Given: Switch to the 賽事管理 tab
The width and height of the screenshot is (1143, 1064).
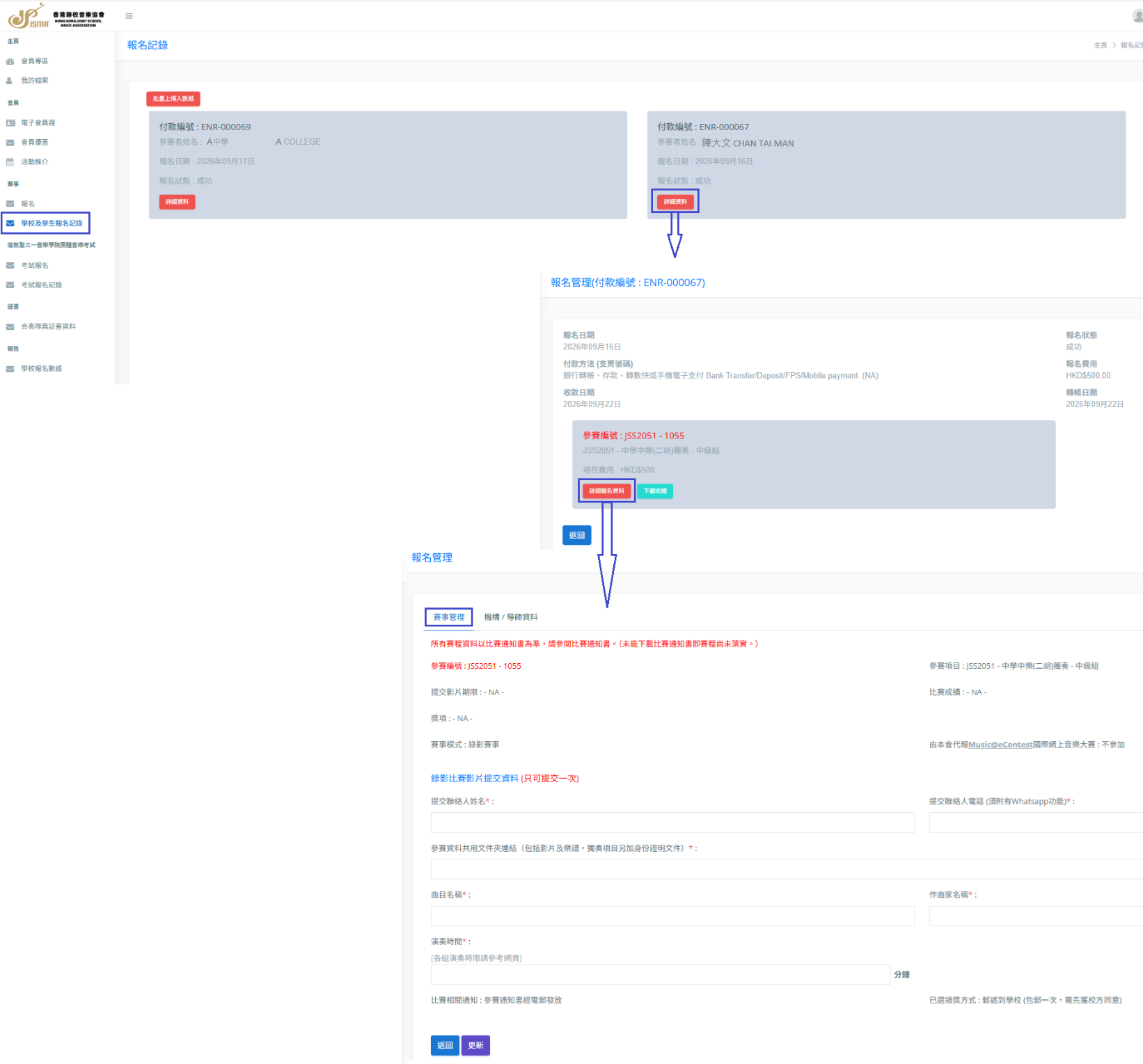Looking at the screenshot, I should pyautogui.click(x=448, y=617).
